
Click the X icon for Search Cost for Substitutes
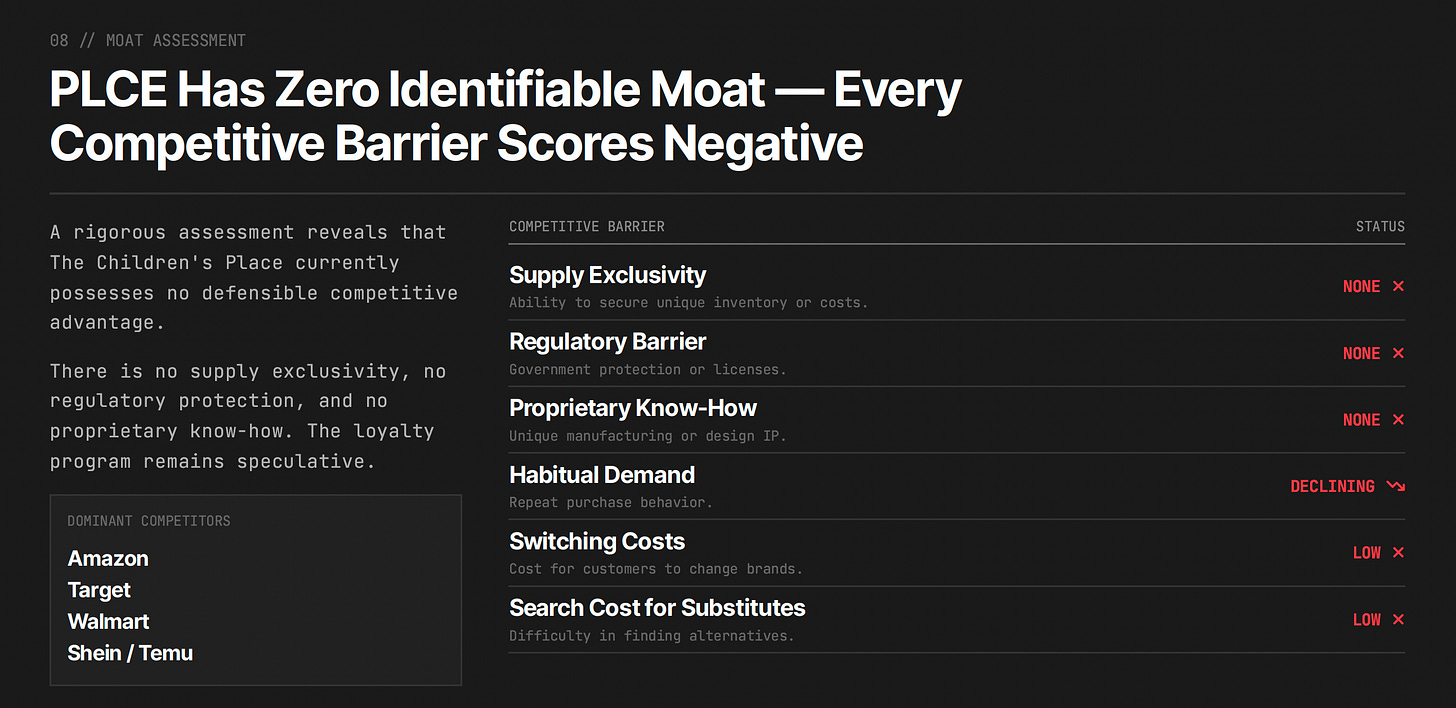tap(1398, 620)
